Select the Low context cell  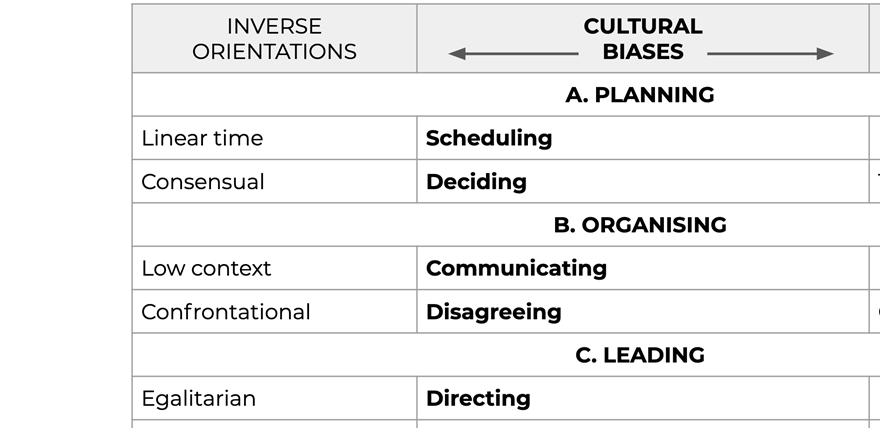coord(274,268)
